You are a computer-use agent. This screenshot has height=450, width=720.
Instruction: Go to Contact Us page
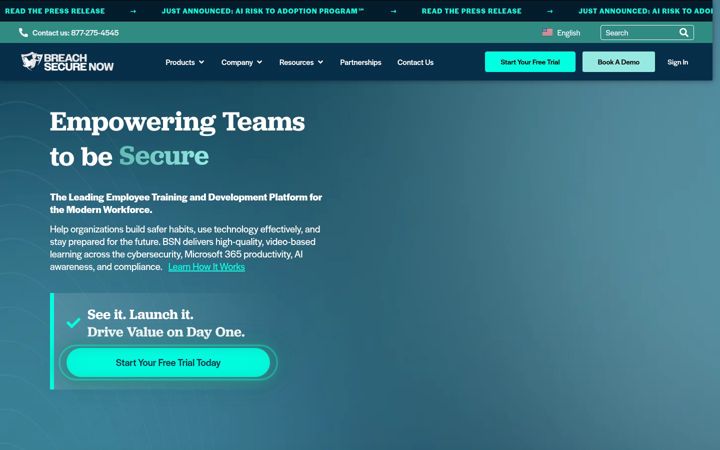pos(415,62)
